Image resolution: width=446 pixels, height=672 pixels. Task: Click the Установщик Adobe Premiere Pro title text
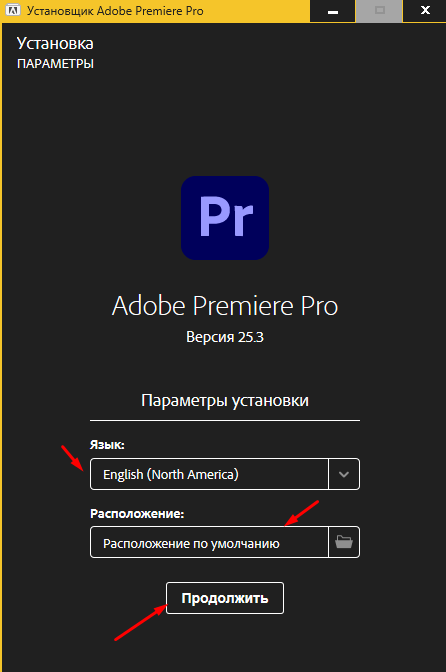[x=115, y=11]
